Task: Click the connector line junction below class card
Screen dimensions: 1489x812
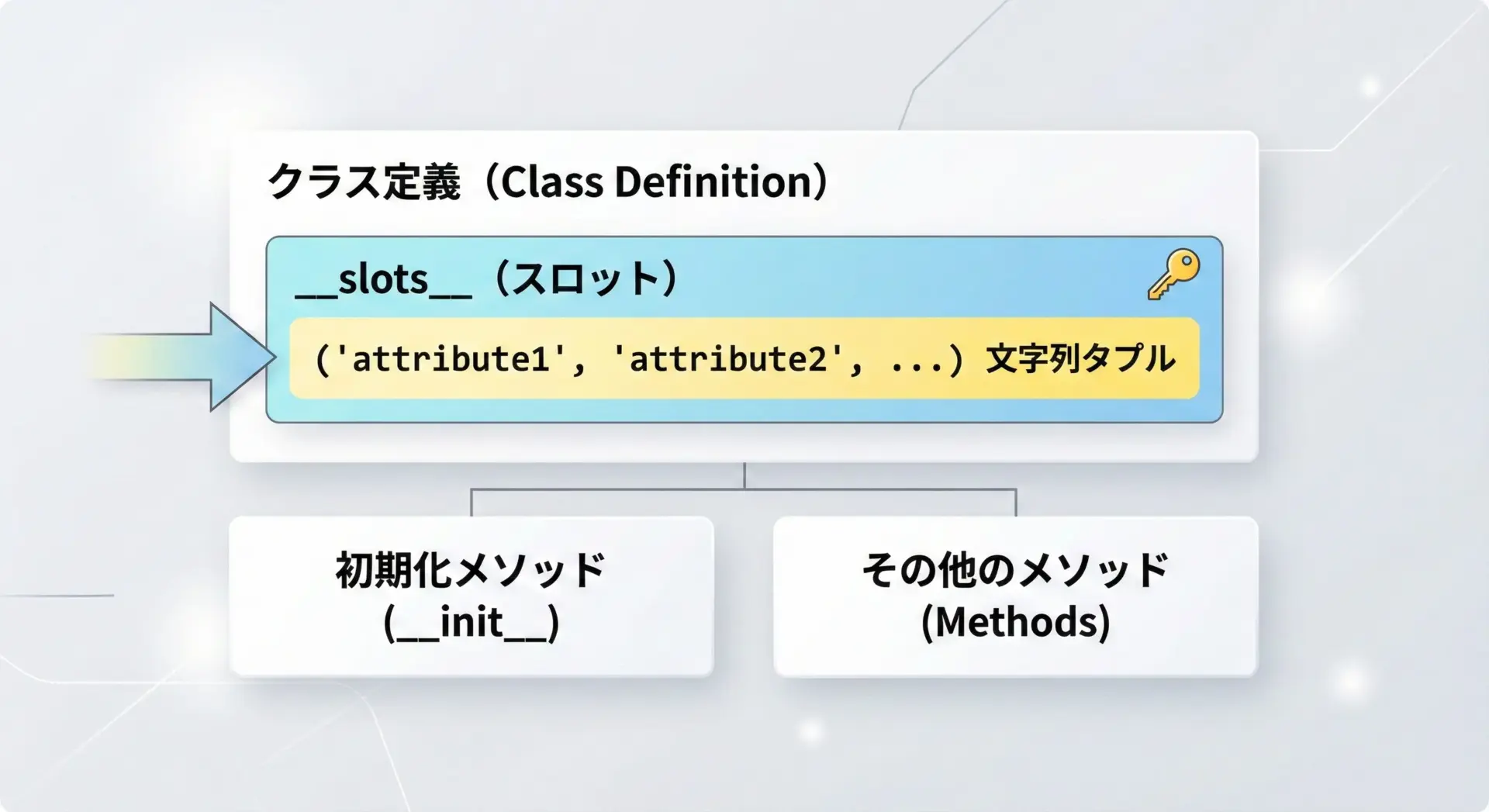Action: [x=744, y=489]
